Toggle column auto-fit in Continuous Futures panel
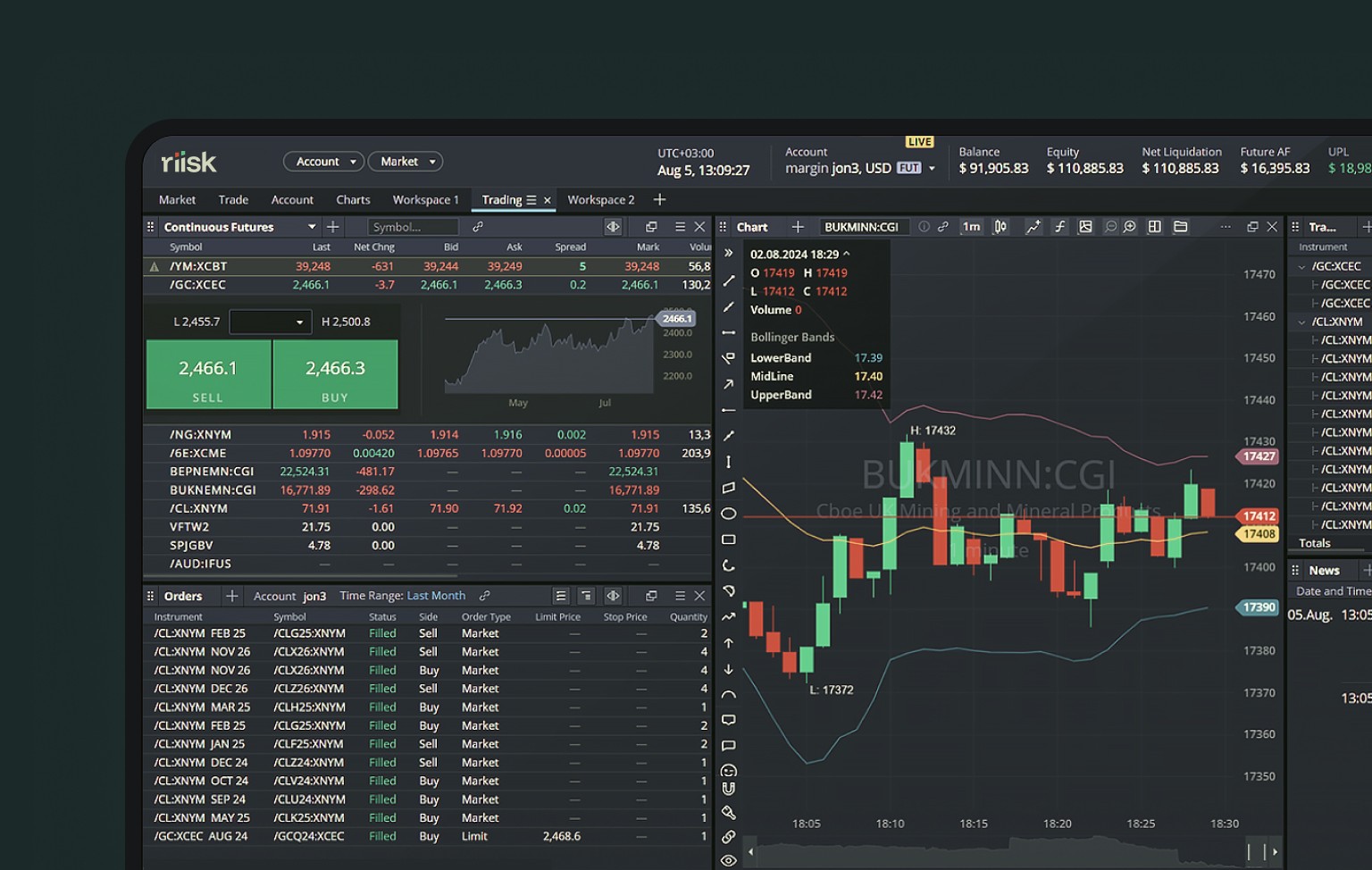The height and width of the screenshot is (870, 1372). click(613, 227)
